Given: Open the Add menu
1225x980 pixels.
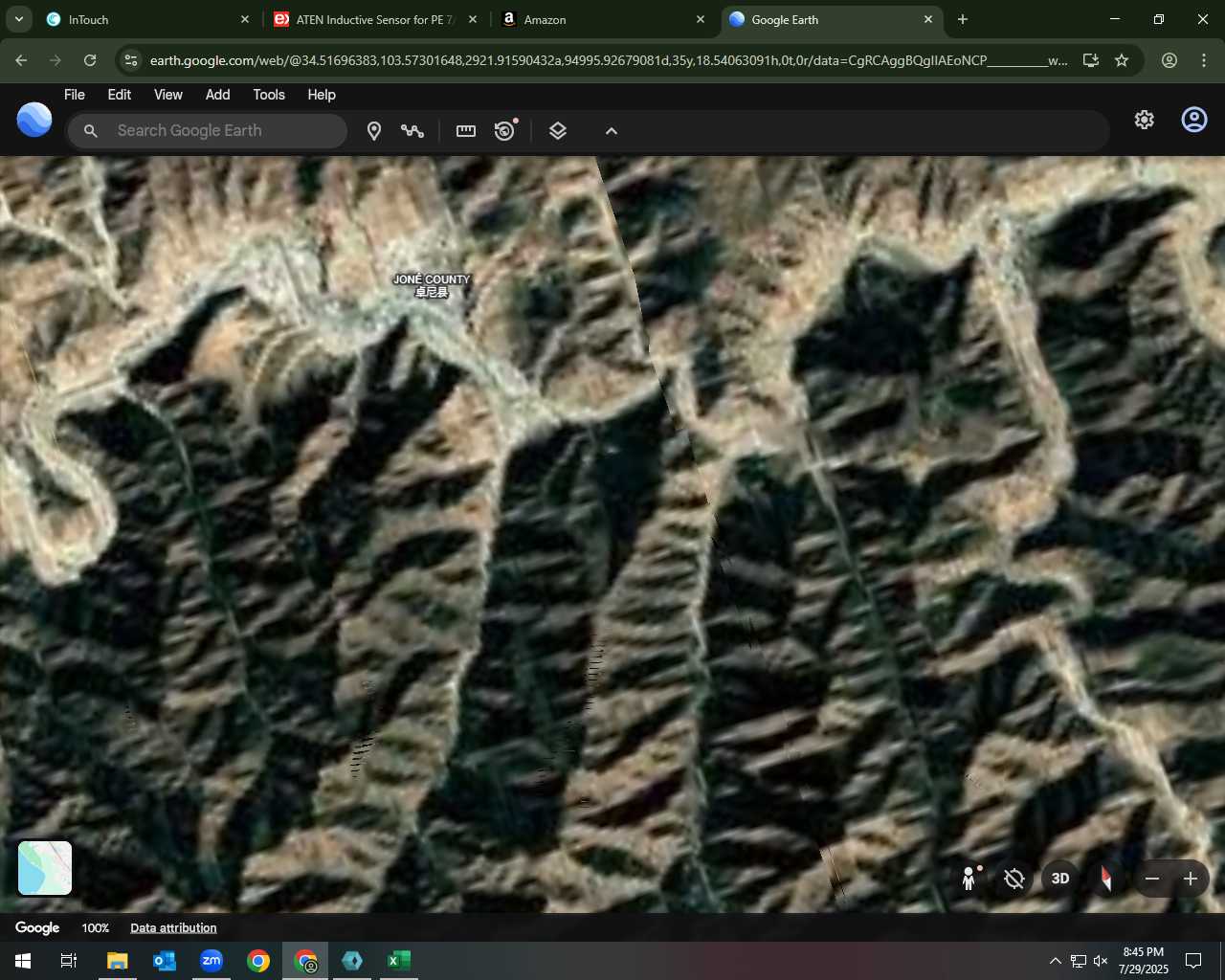Looking at the screenshot, I should (x=218, y=95).
